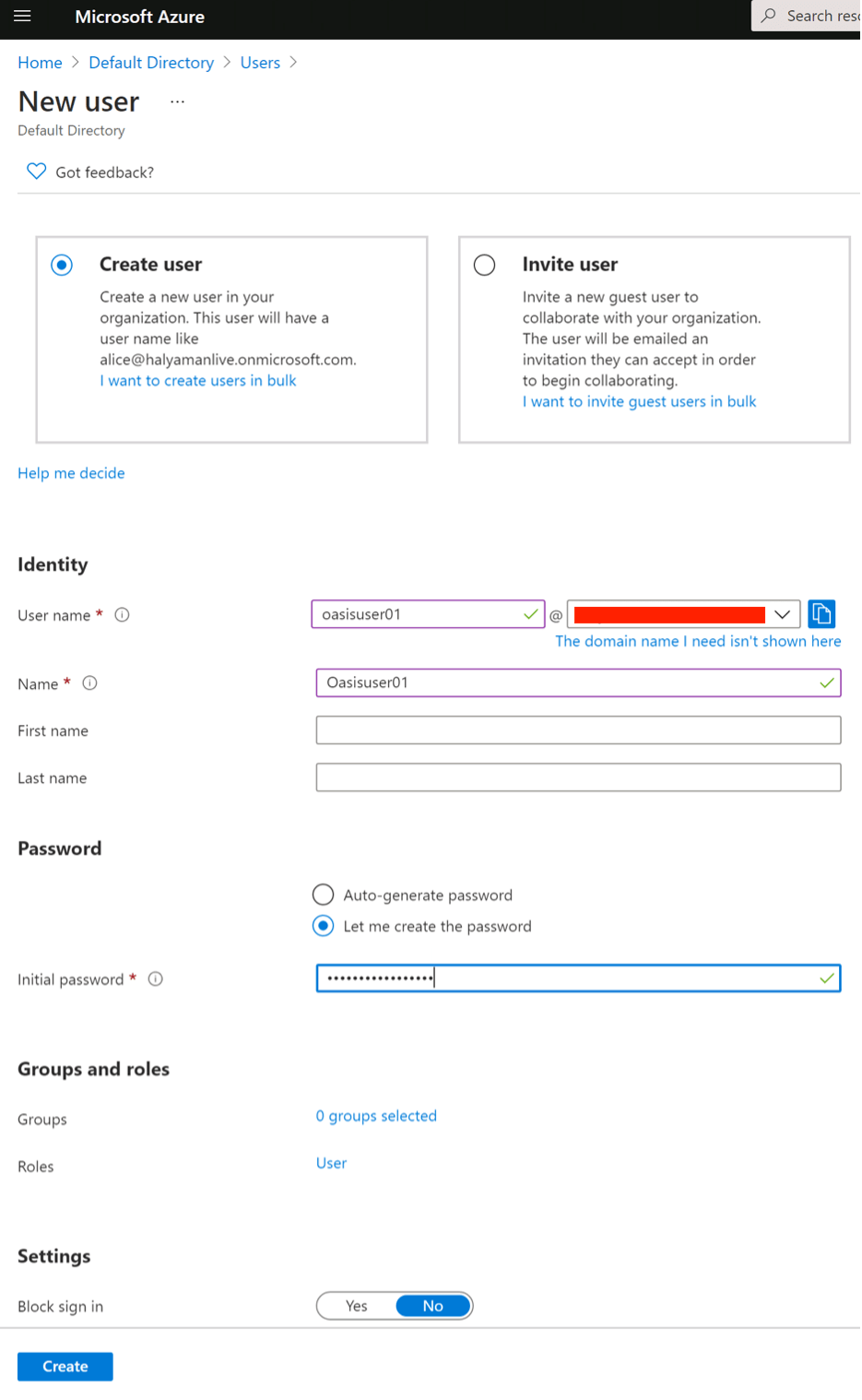Image resolution: width=862 pixels, height=1400 pixels.
Task: Click the Create button
Action: 65,1367
